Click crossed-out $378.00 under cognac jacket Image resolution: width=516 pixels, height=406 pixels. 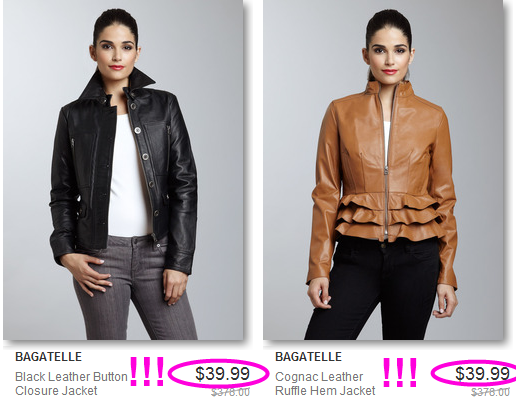click(x=490, y=392)
